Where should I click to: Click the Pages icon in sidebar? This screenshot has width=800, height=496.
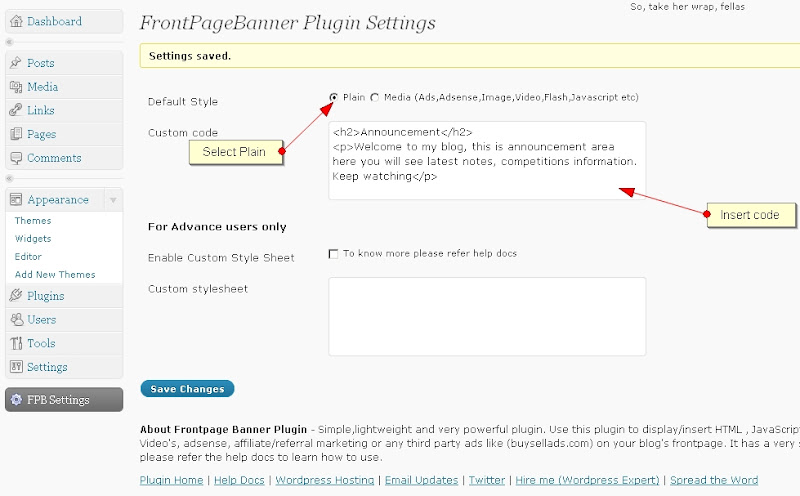[x=16, y=134]
